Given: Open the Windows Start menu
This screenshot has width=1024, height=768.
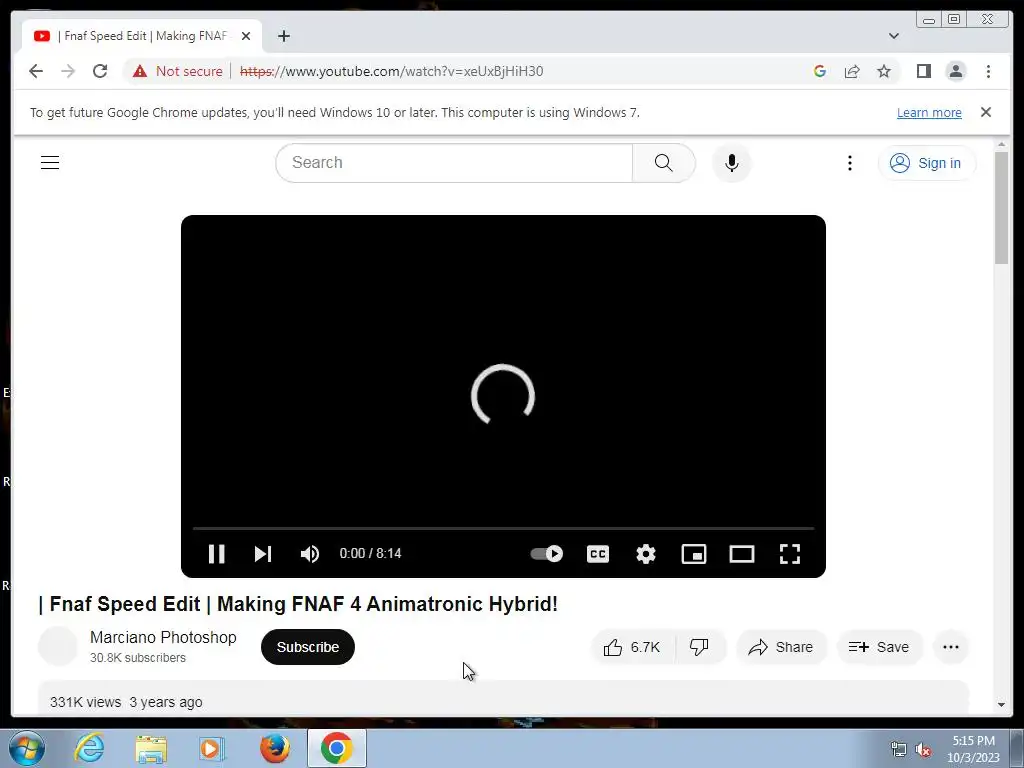Looking at the screenshot, I should pos(27,748).
